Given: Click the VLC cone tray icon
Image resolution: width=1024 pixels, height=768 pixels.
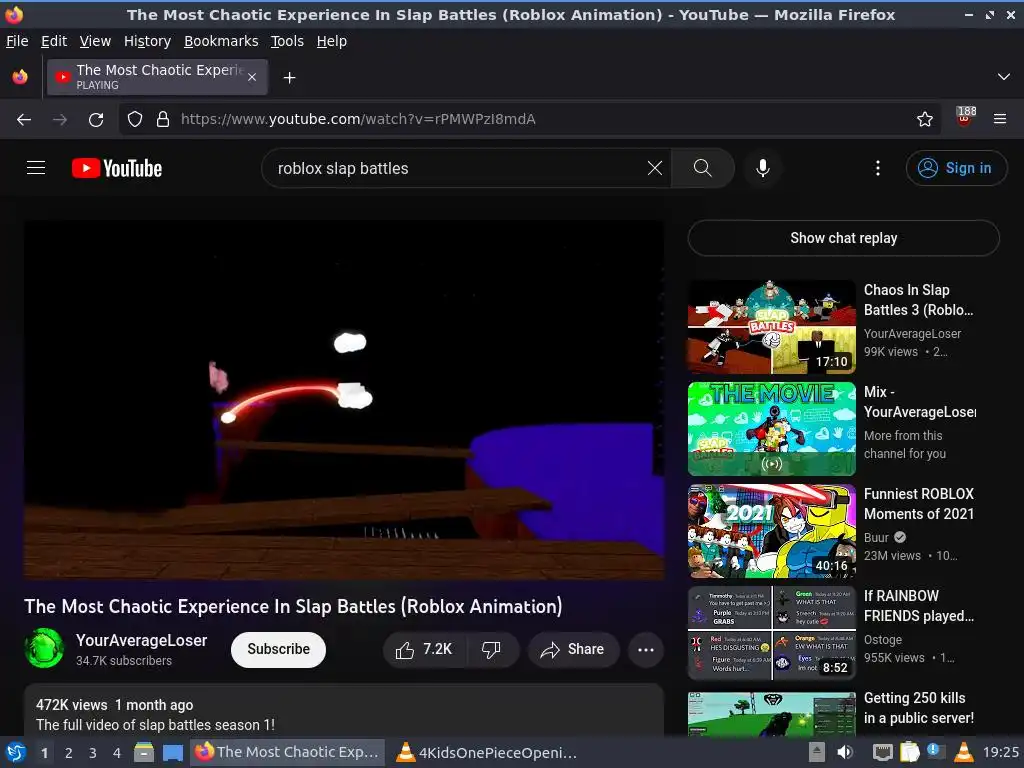Looking at the screenshot, I should click(964, 752).
